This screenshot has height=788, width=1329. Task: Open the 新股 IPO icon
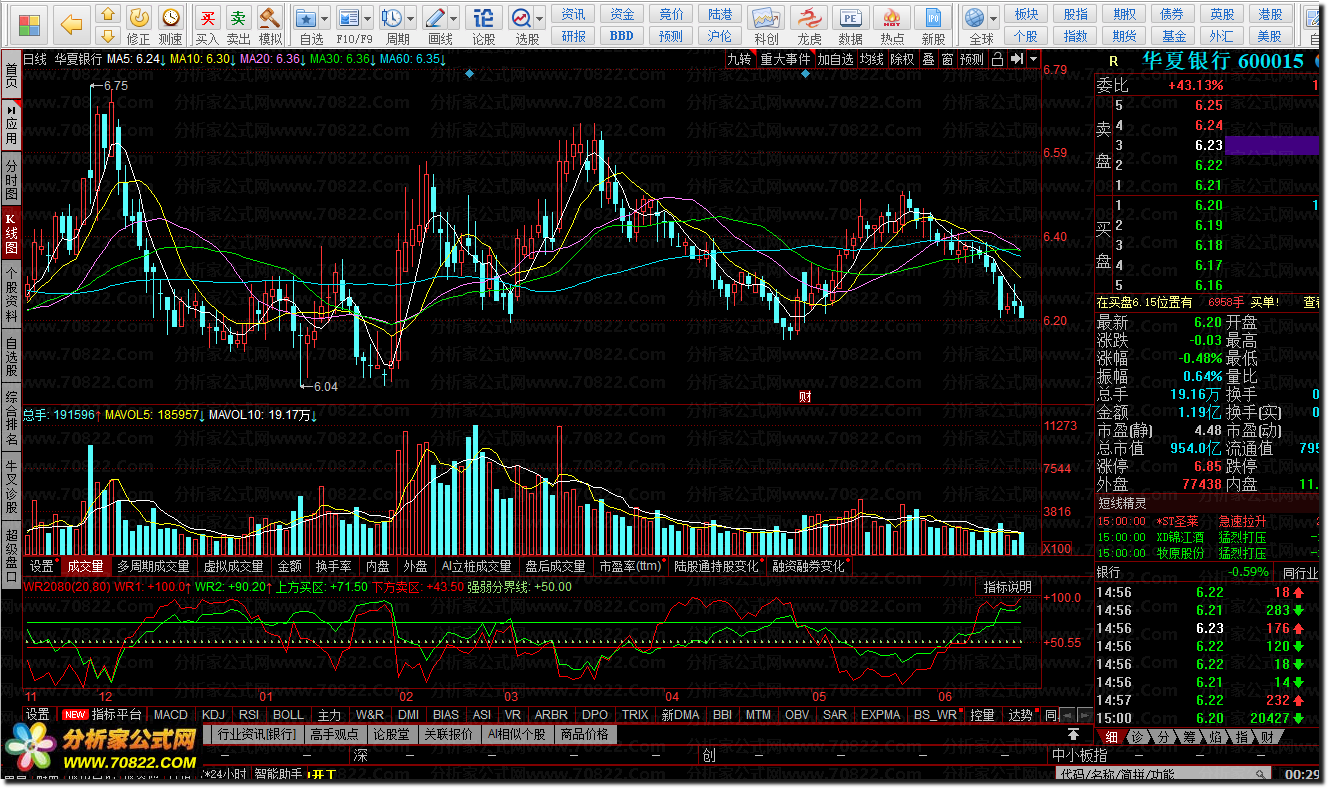(934, 24)
